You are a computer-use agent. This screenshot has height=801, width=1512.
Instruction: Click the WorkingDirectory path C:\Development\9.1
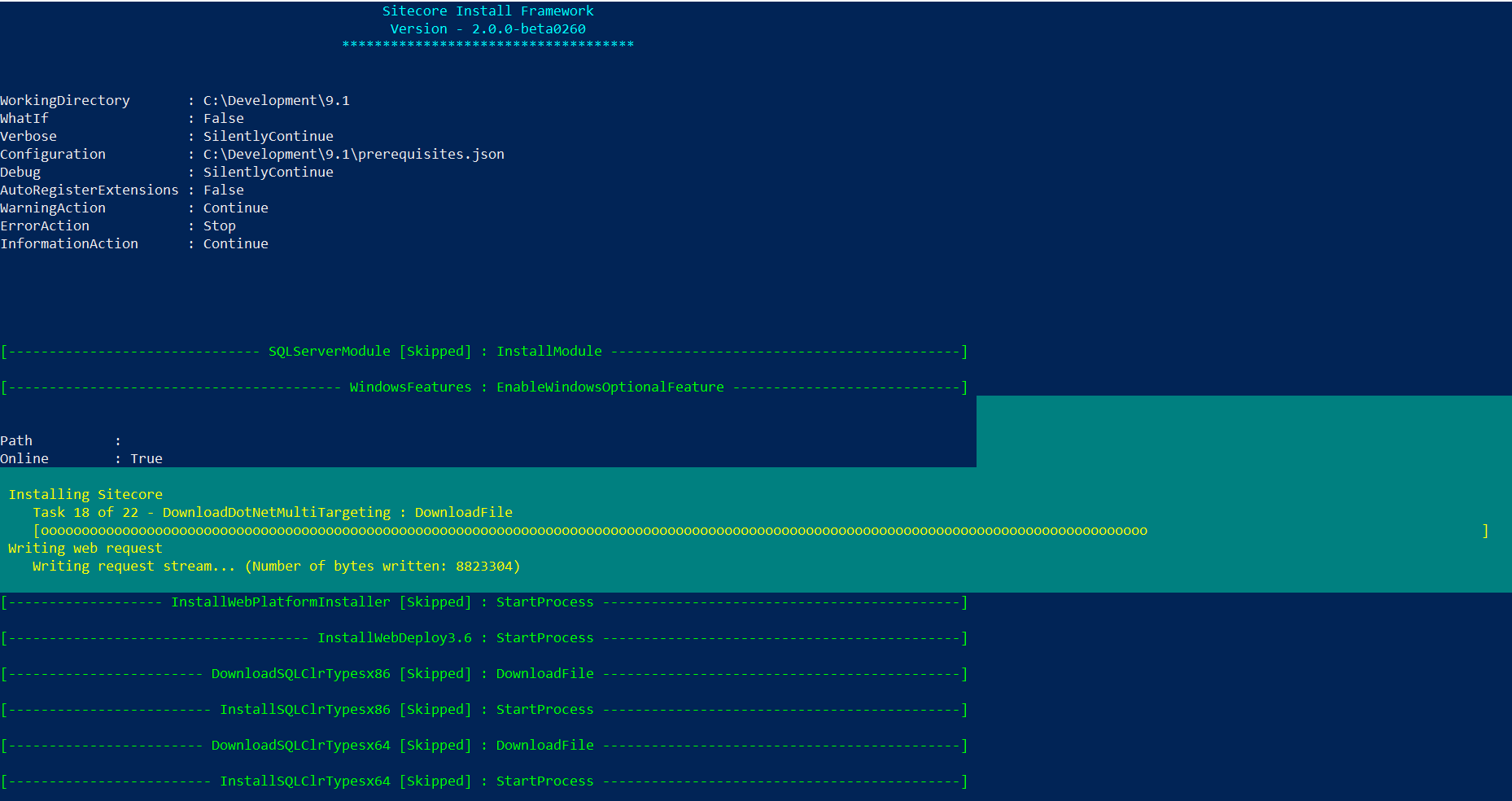click(x=277, y=101)
